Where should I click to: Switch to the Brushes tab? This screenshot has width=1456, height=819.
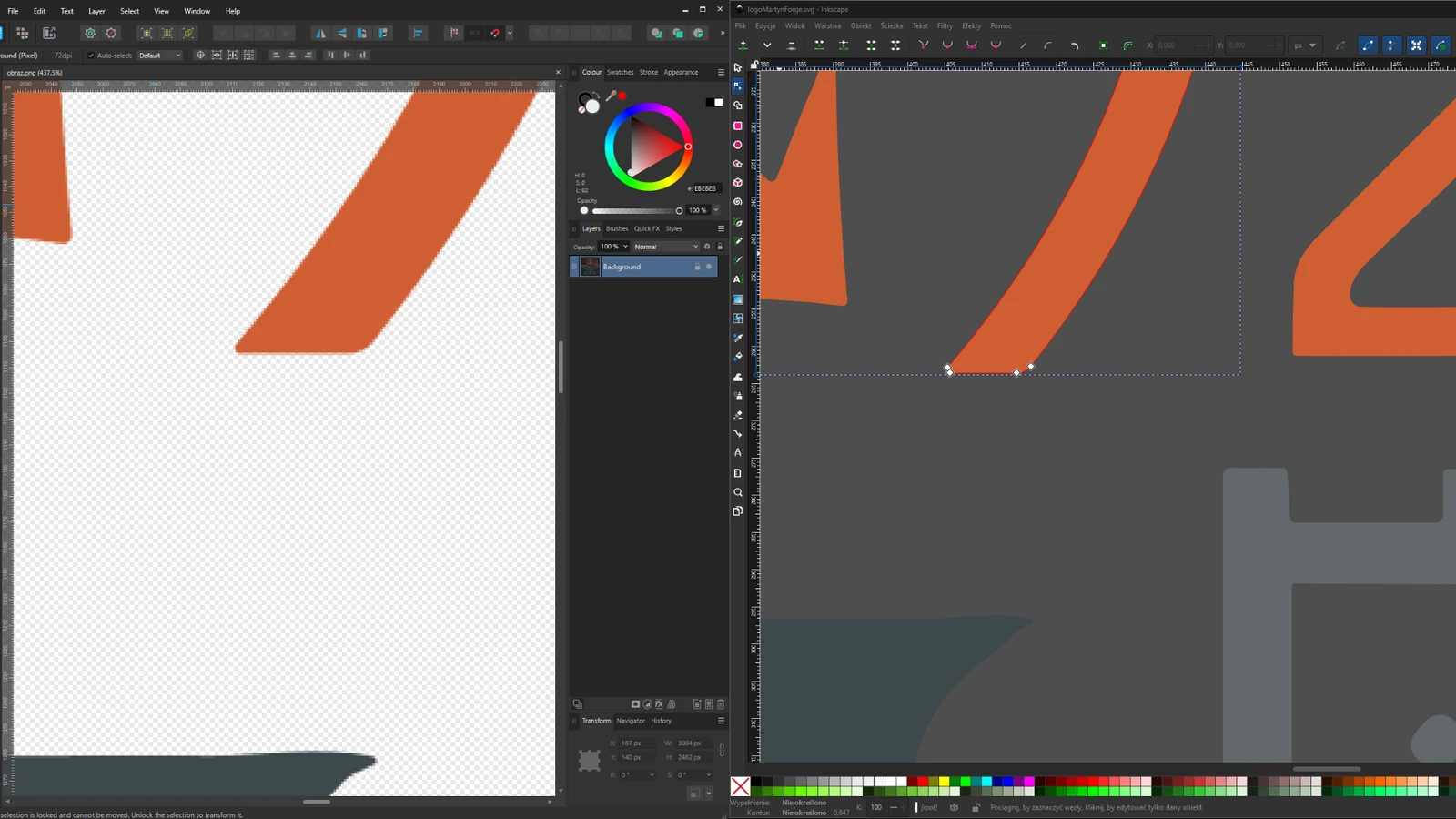[617, 228]
